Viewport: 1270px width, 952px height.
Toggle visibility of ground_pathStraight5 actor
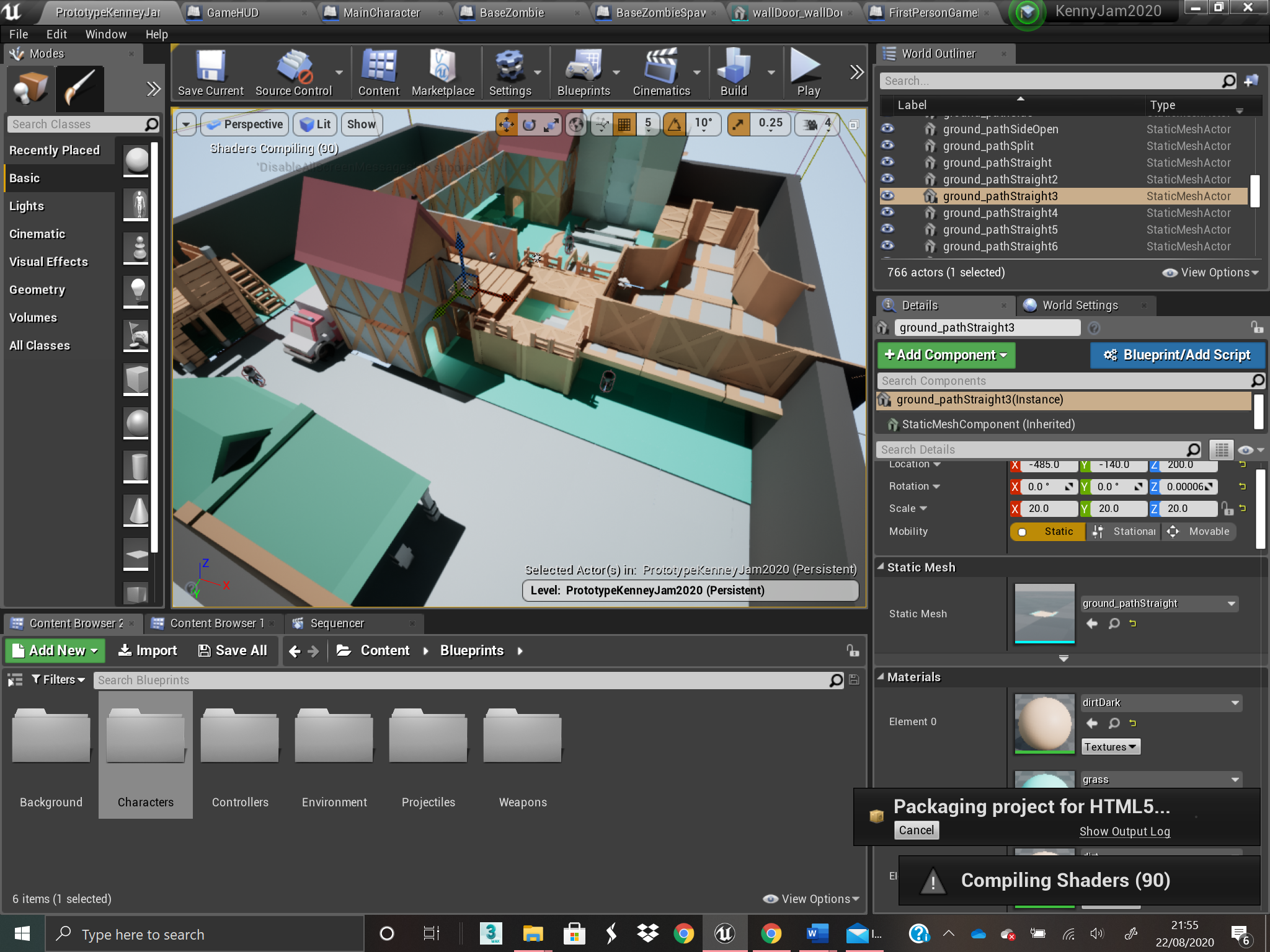tap(890, 230)
